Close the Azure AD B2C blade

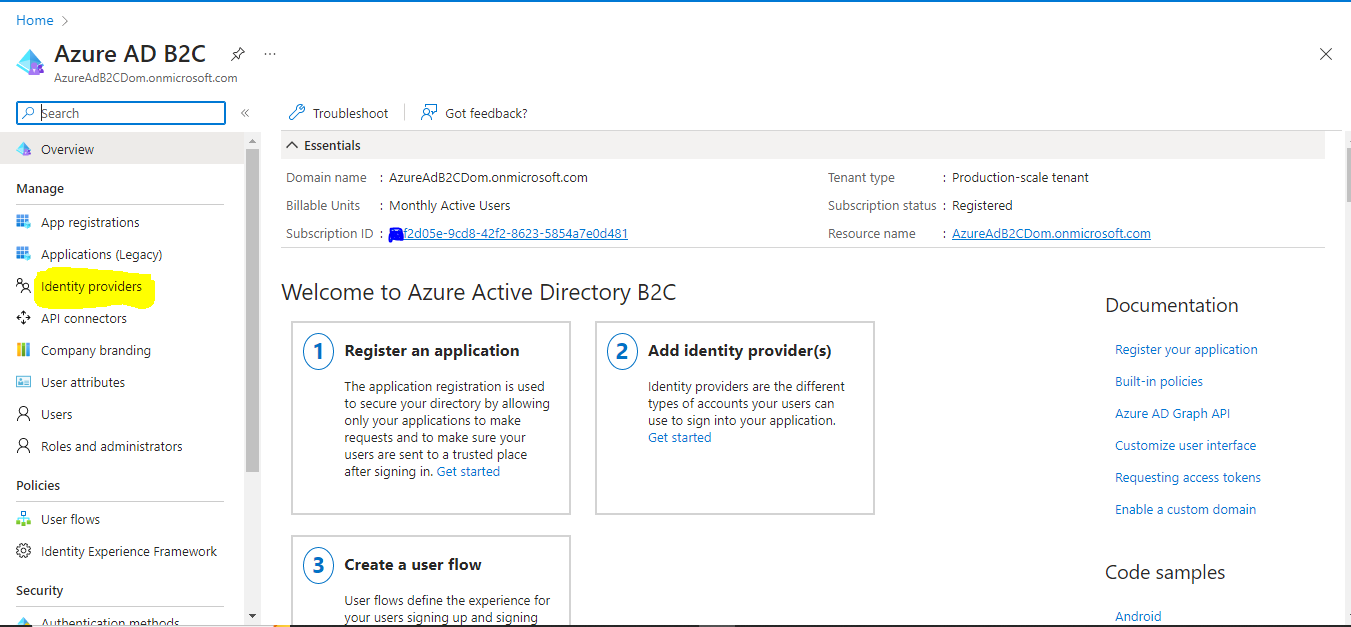pyautogui.click(x=1326, y=54)
